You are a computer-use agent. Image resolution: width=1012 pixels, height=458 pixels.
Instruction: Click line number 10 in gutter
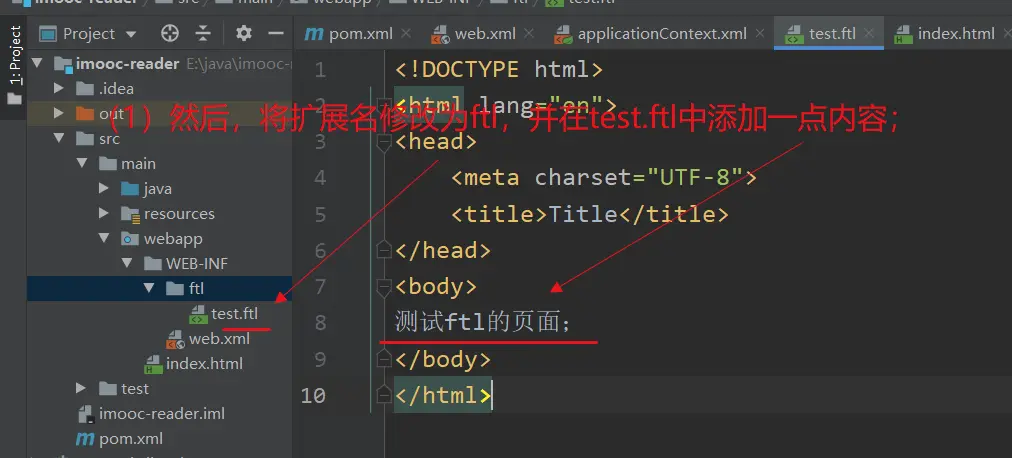(x=314, y=395)
